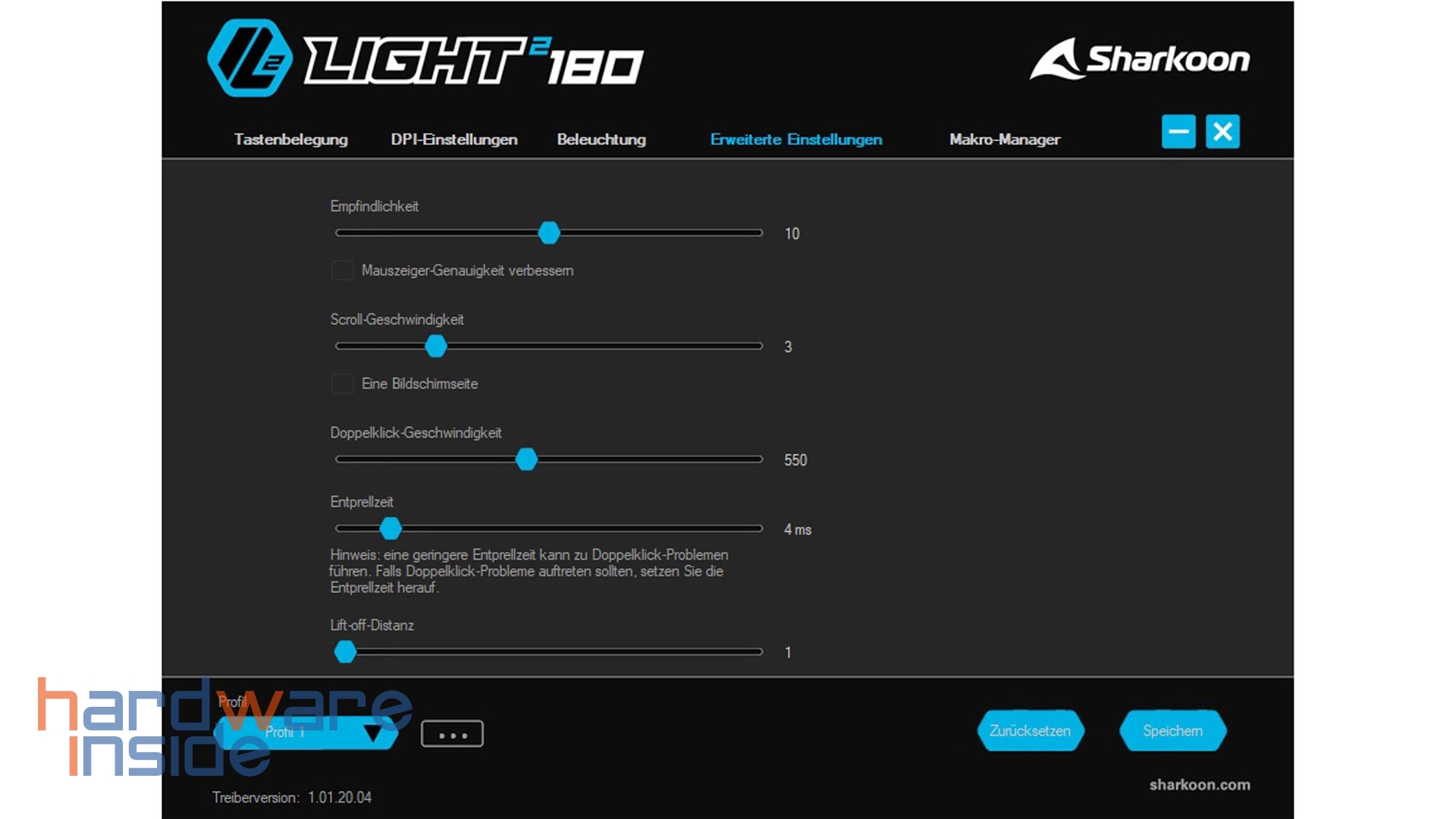Click the Light² 180 hexagon logo icon
The width and height of the screenshot is (1456, 819).
click(x=249, y=58)
